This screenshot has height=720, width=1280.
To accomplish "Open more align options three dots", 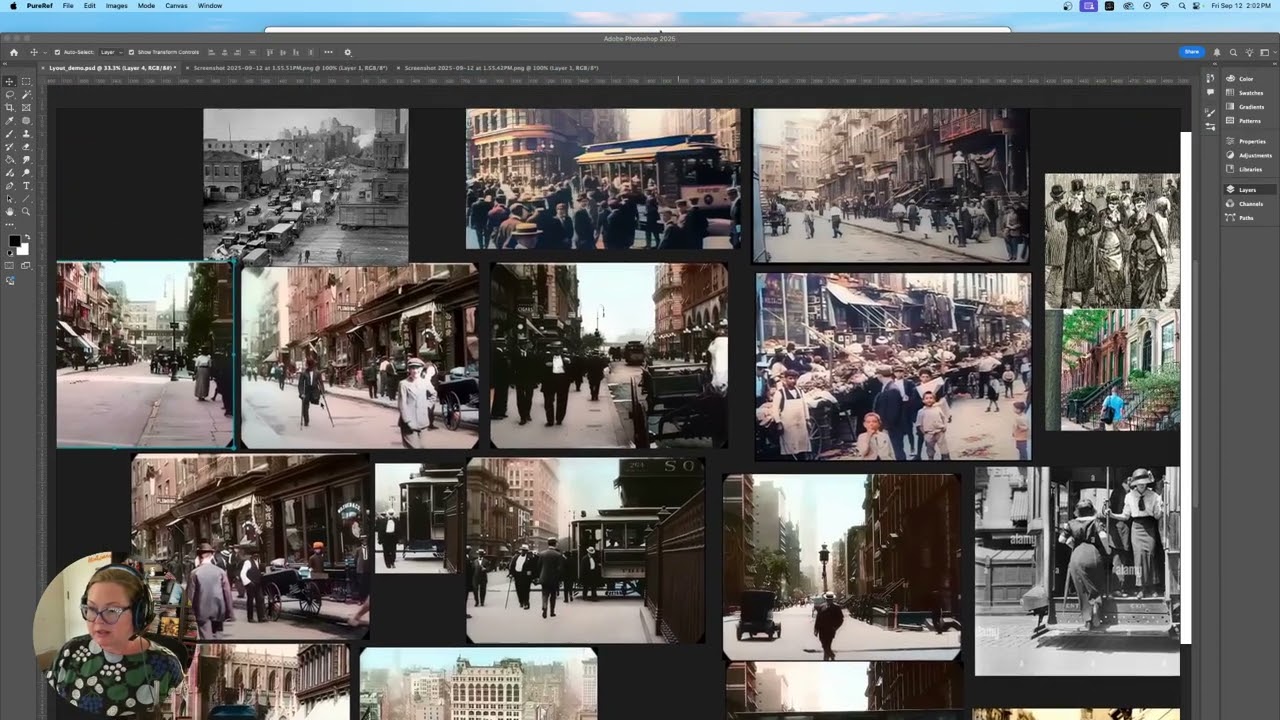I will pyautogui.click(x=328, y=52).
